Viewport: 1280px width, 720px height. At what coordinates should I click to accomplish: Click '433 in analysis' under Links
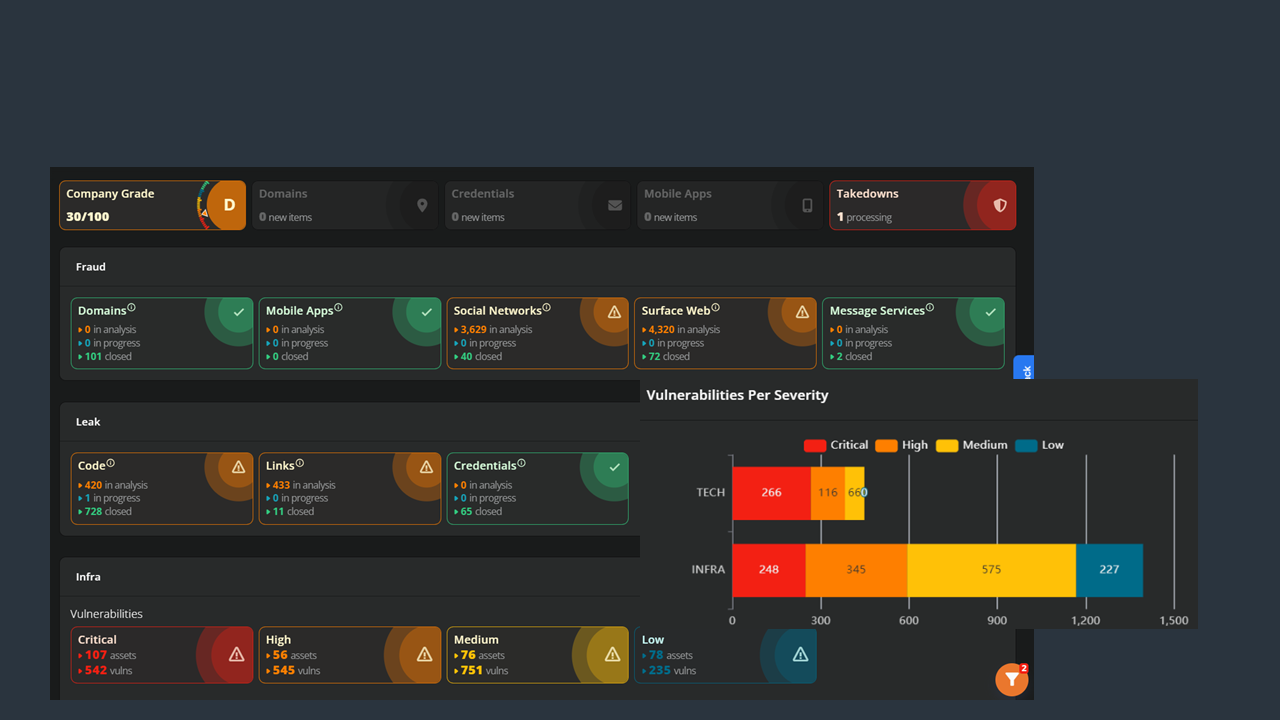tap(301, 485)
